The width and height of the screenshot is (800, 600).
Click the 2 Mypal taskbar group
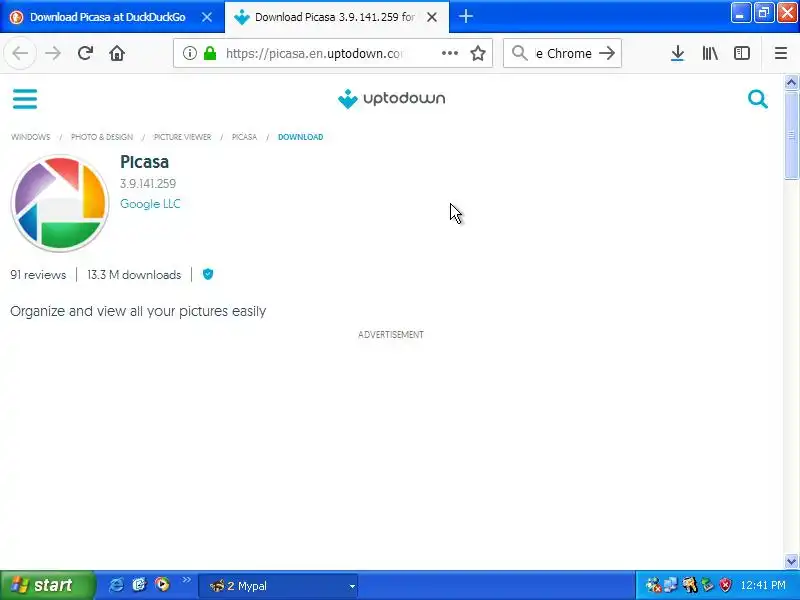[x=278, y=586]
